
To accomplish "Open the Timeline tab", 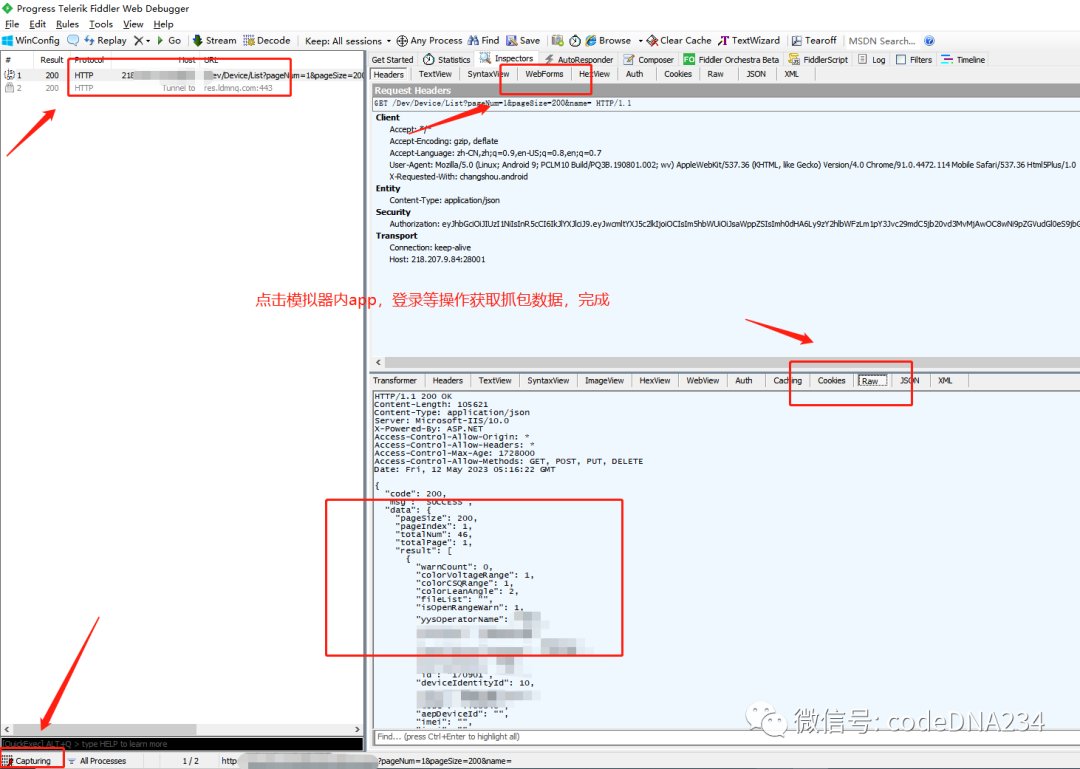I will click(963, 60).
